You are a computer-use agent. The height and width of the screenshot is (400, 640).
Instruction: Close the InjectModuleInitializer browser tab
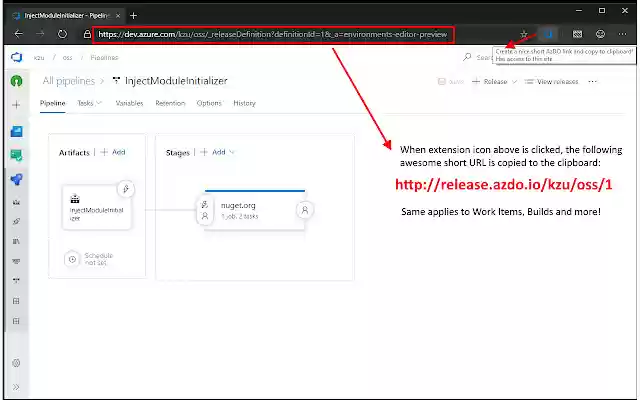(x=118, y=16)
